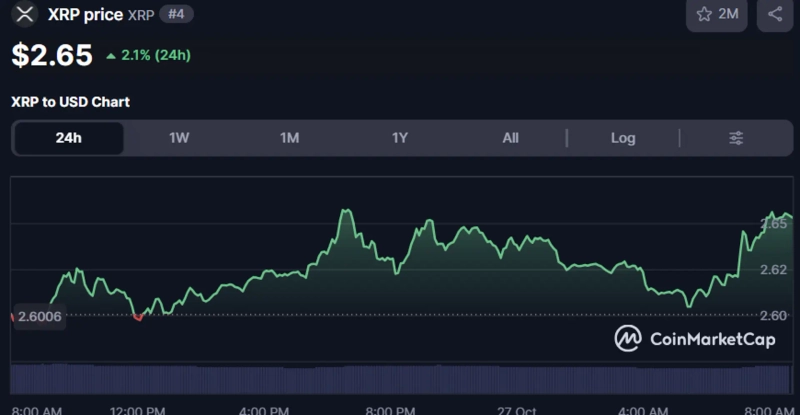800x415 pixels.
Task: Click the $2.65 current price
Action: pos(52,55)
